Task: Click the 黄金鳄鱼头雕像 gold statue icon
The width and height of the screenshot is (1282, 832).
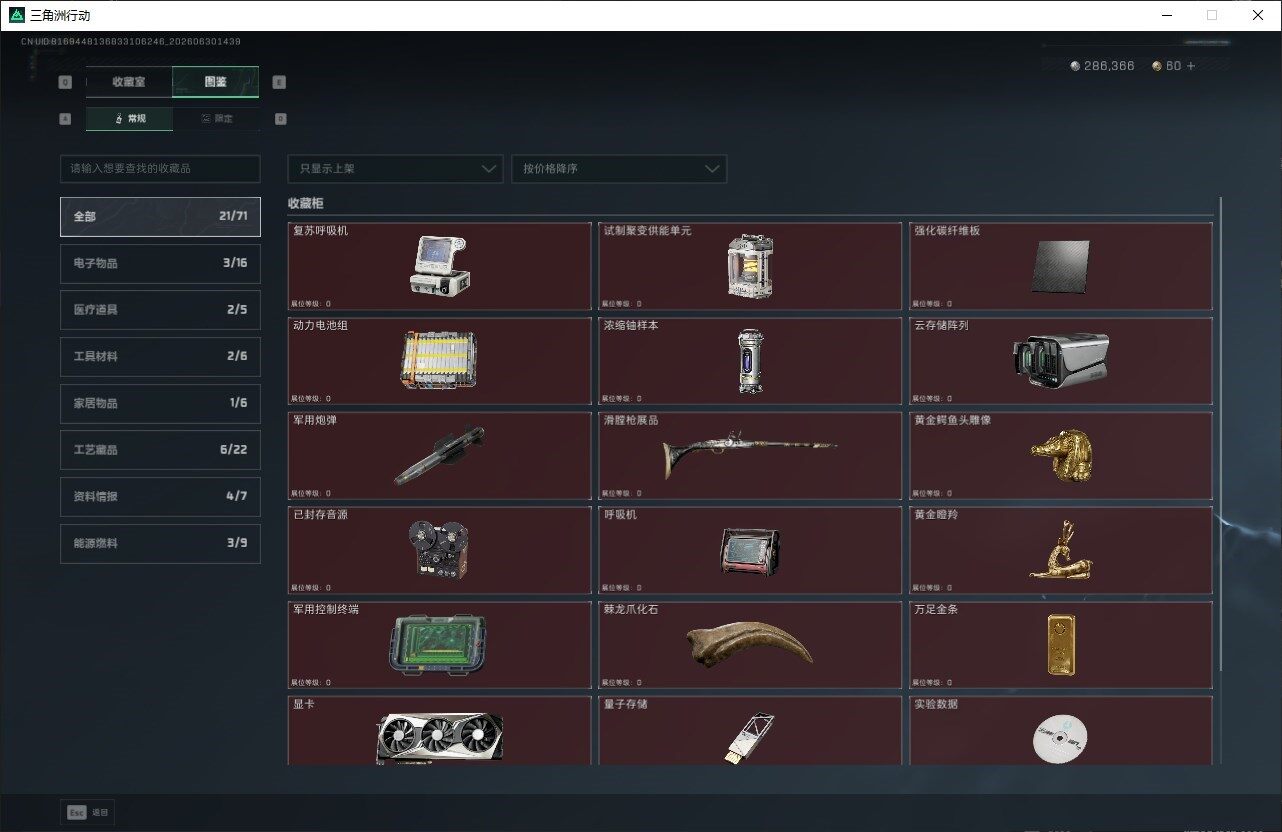Action: (1061, 454)
